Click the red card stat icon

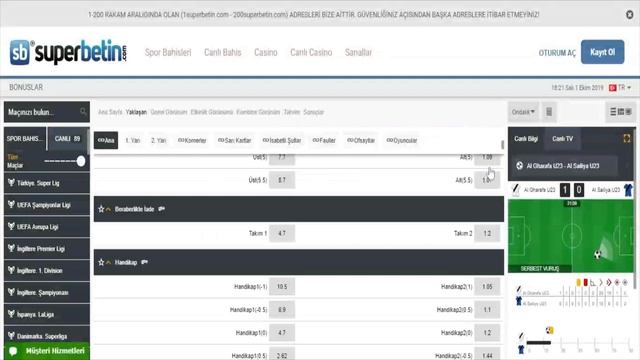(x=586, y=282)
